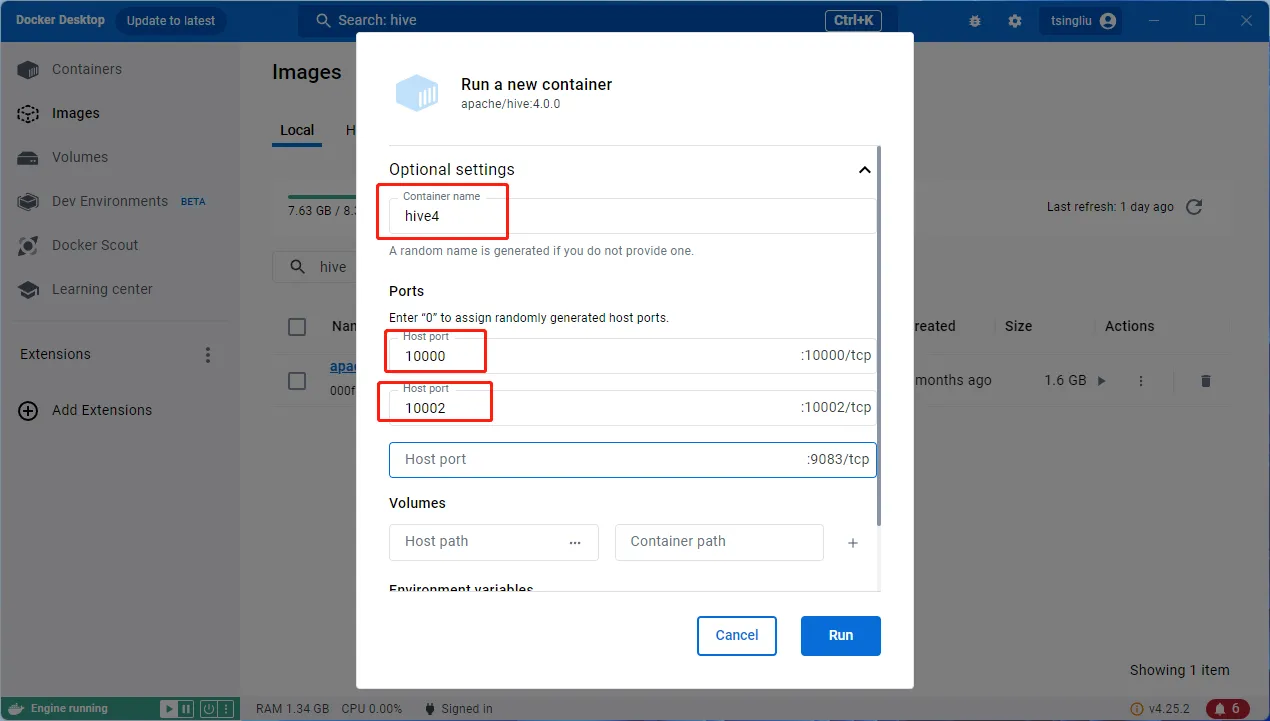Screen dimensions: 1270x721
Task: Click the RAM 1.34 GB status text
Action: point(292,709)
